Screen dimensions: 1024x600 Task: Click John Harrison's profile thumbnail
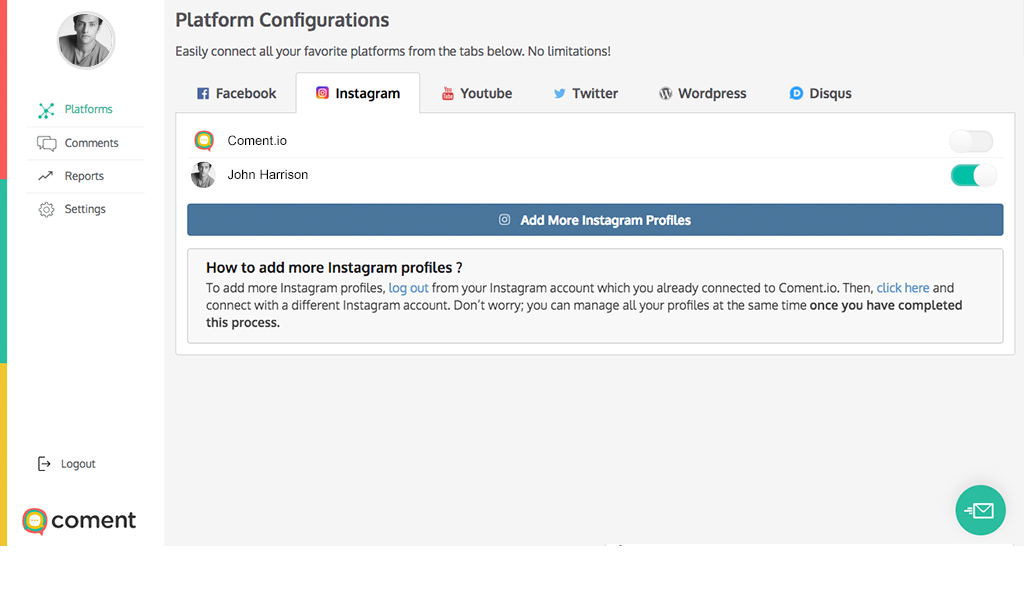(203, 175)
